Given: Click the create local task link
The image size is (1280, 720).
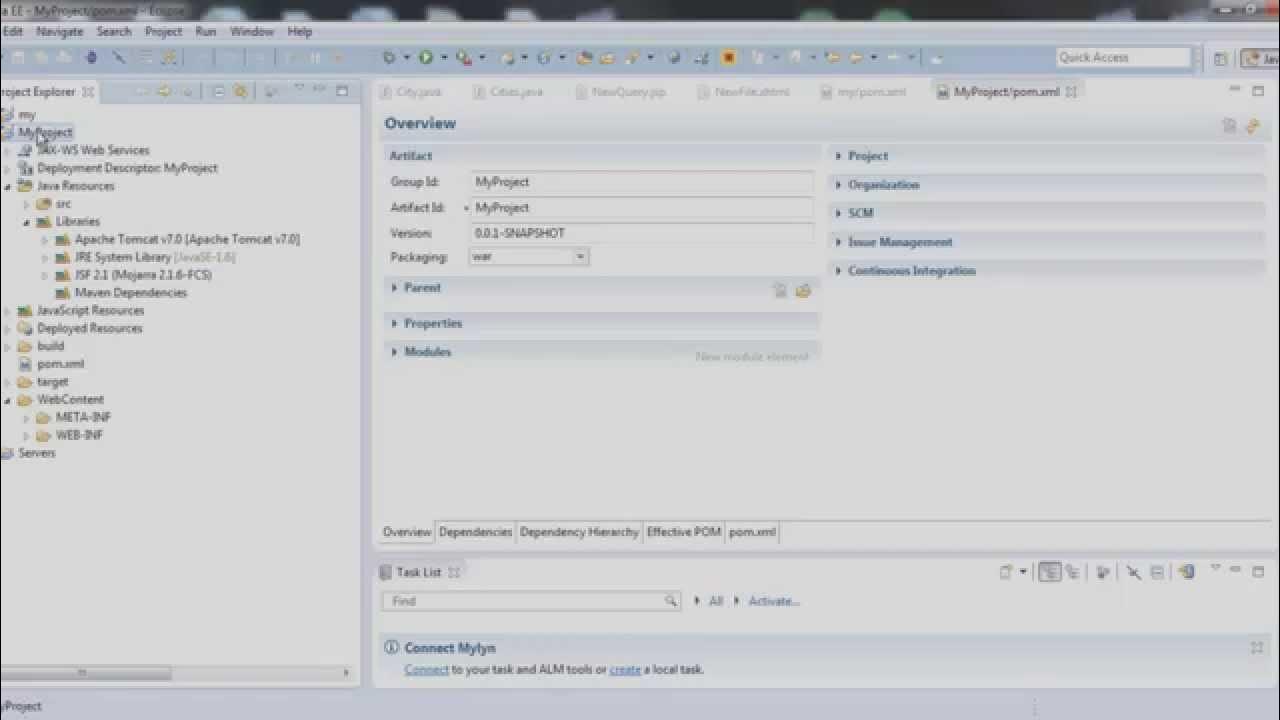Looking at the screenshot, I should tap(625, 670).
